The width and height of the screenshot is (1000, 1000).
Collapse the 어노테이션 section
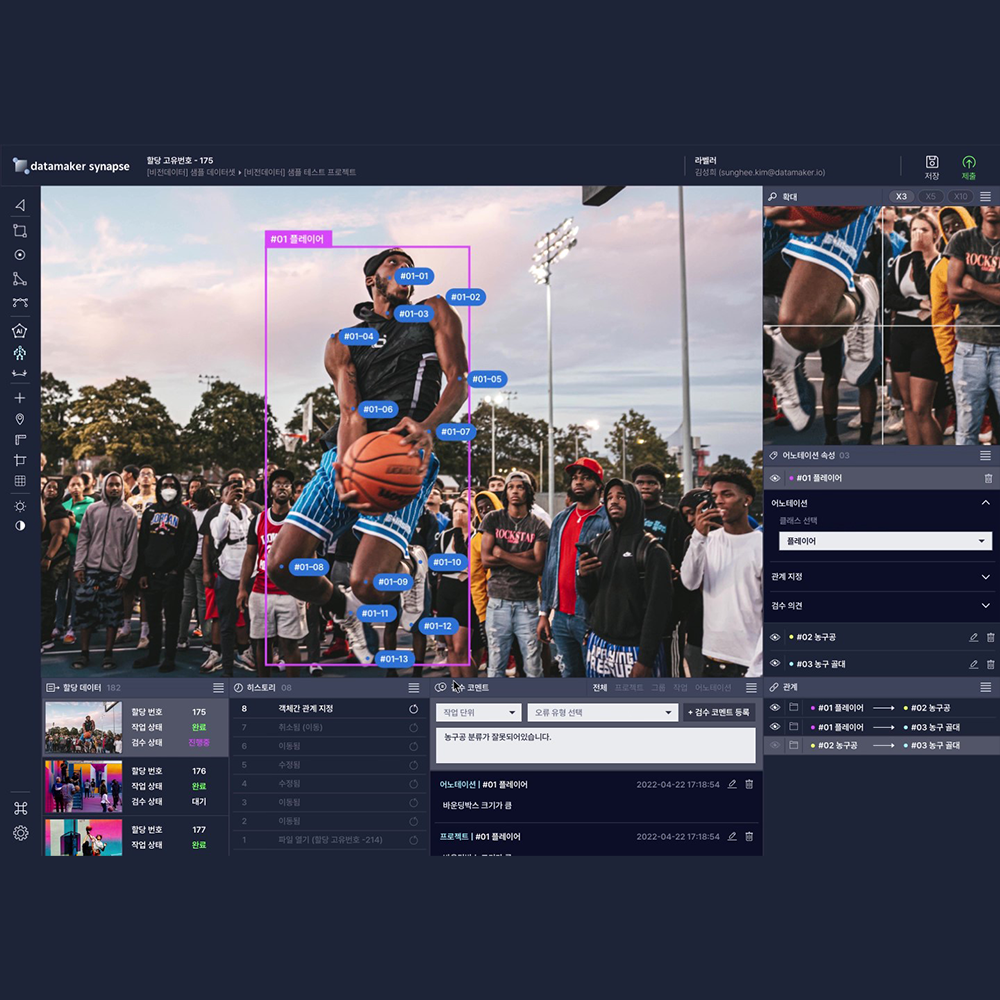point(985,503)
